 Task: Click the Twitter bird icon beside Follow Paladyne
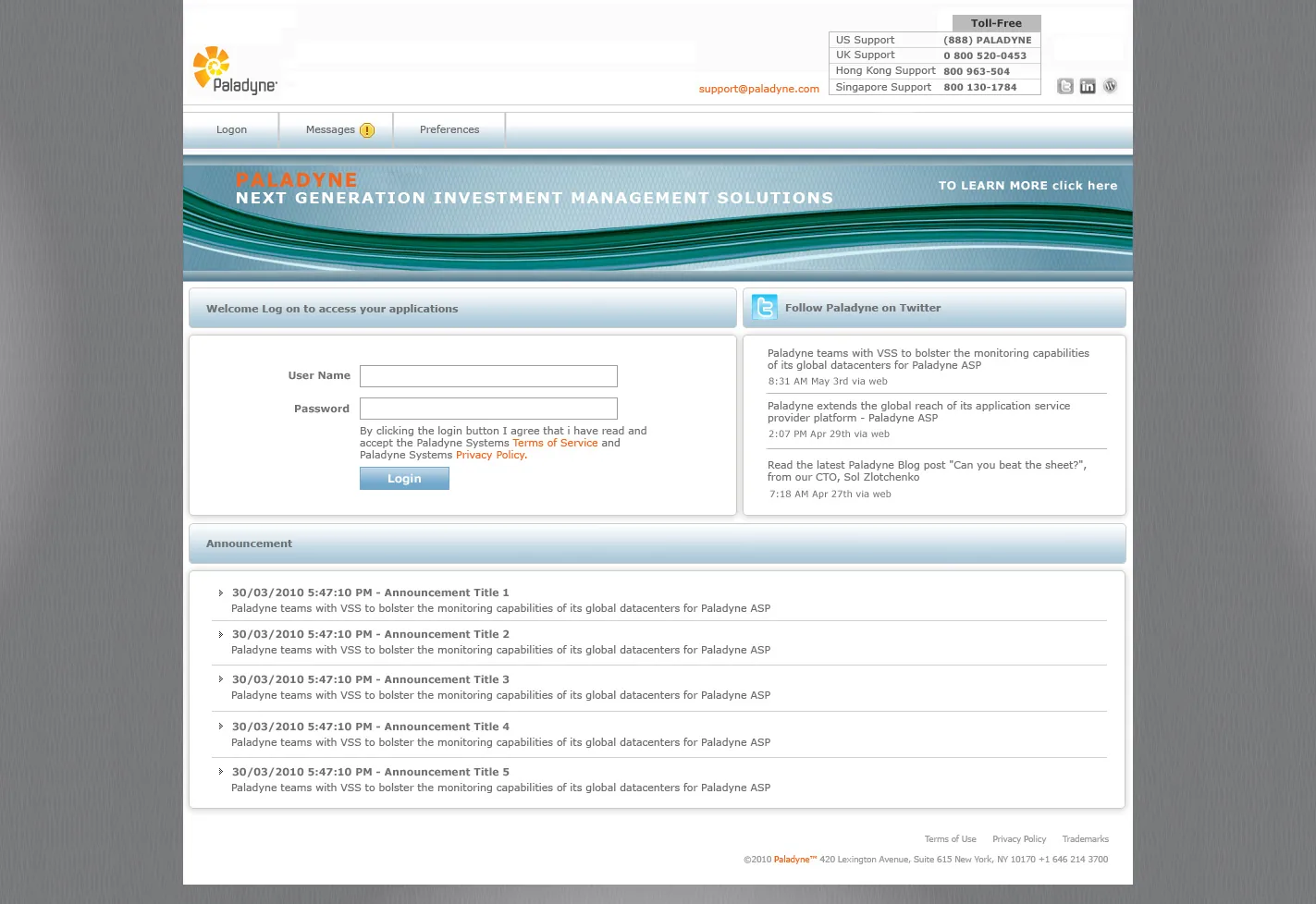[765, 307]
